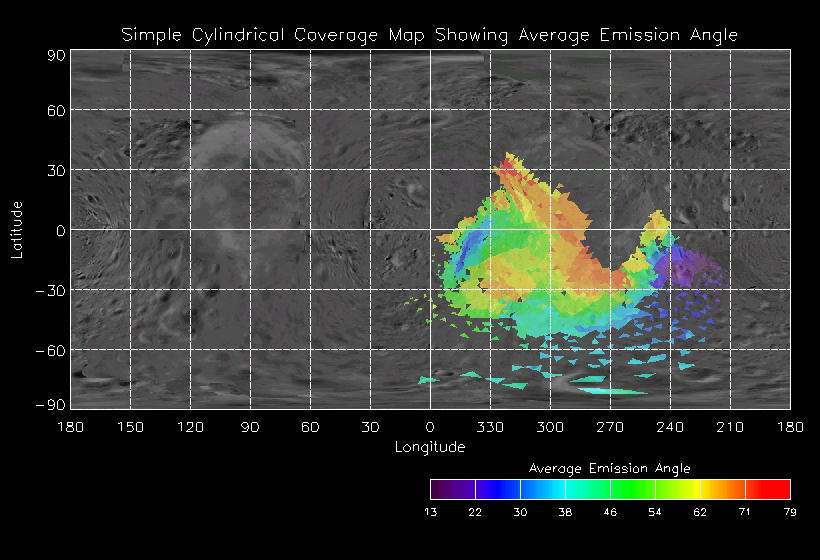Pick the dark blue section of the color bar
The image size is (820, 560).
497,489
